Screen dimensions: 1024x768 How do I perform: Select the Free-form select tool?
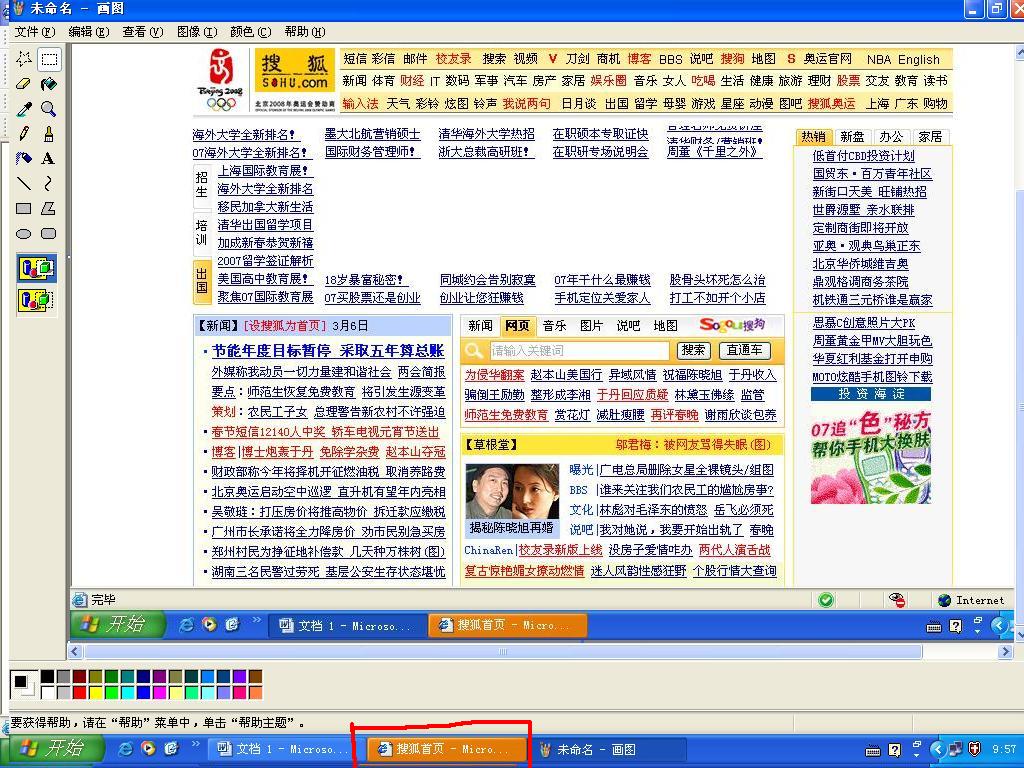tap(24, 59)
